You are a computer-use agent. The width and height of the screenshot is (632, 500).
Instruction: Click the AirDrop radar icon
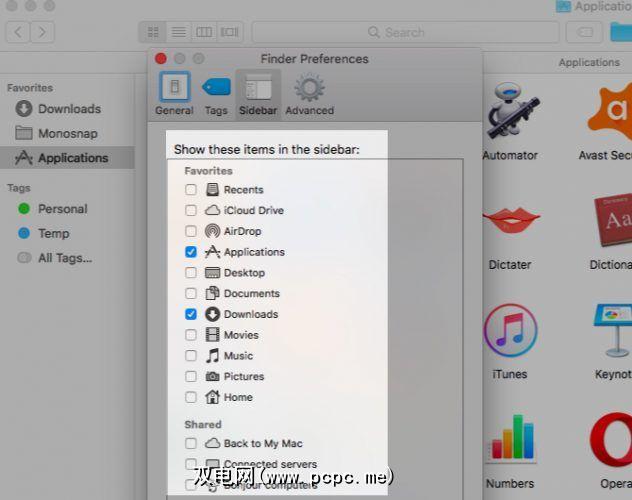tap(212, 231)
